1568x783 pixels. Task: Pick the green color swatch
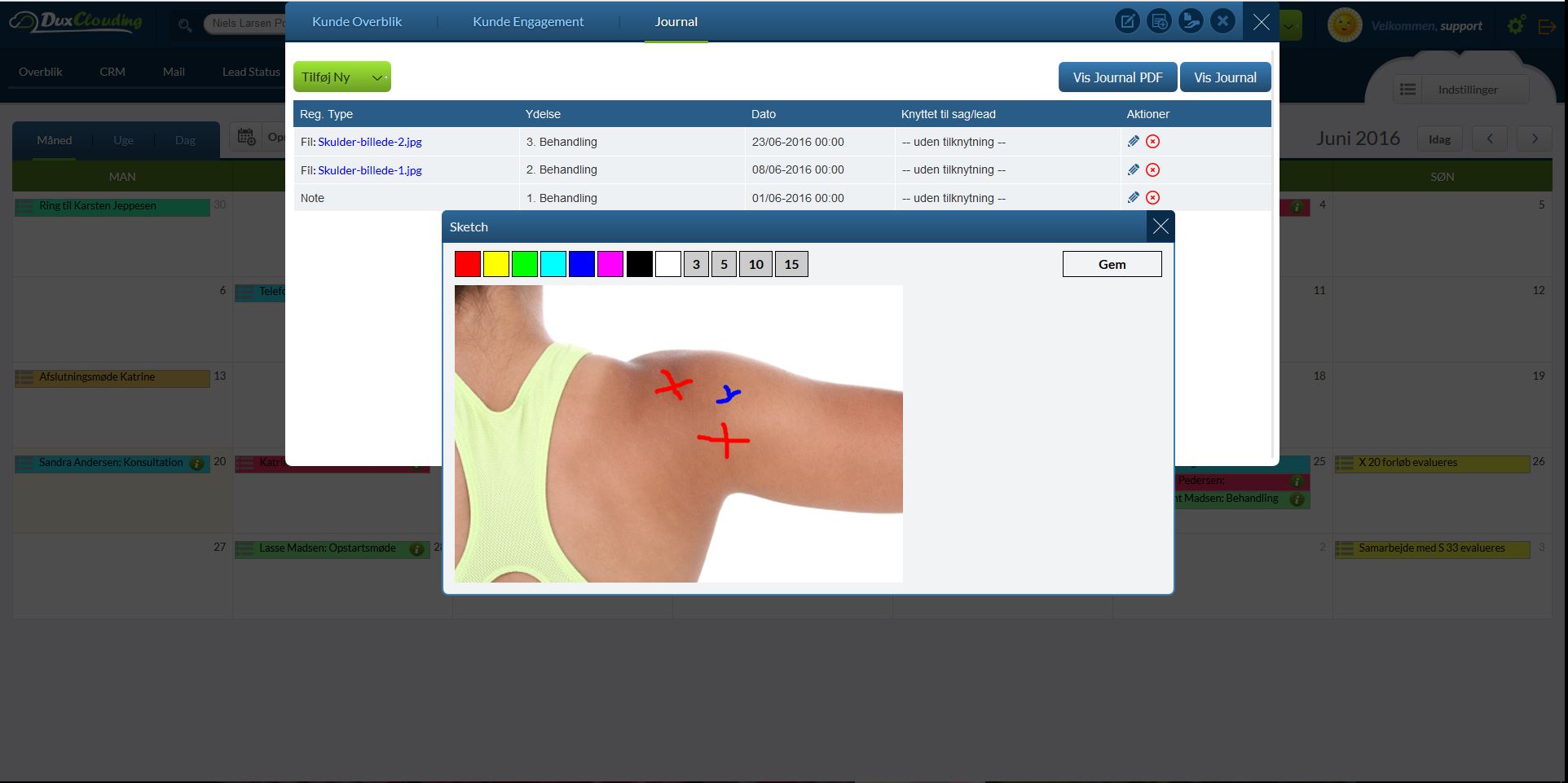pos(525,264)
